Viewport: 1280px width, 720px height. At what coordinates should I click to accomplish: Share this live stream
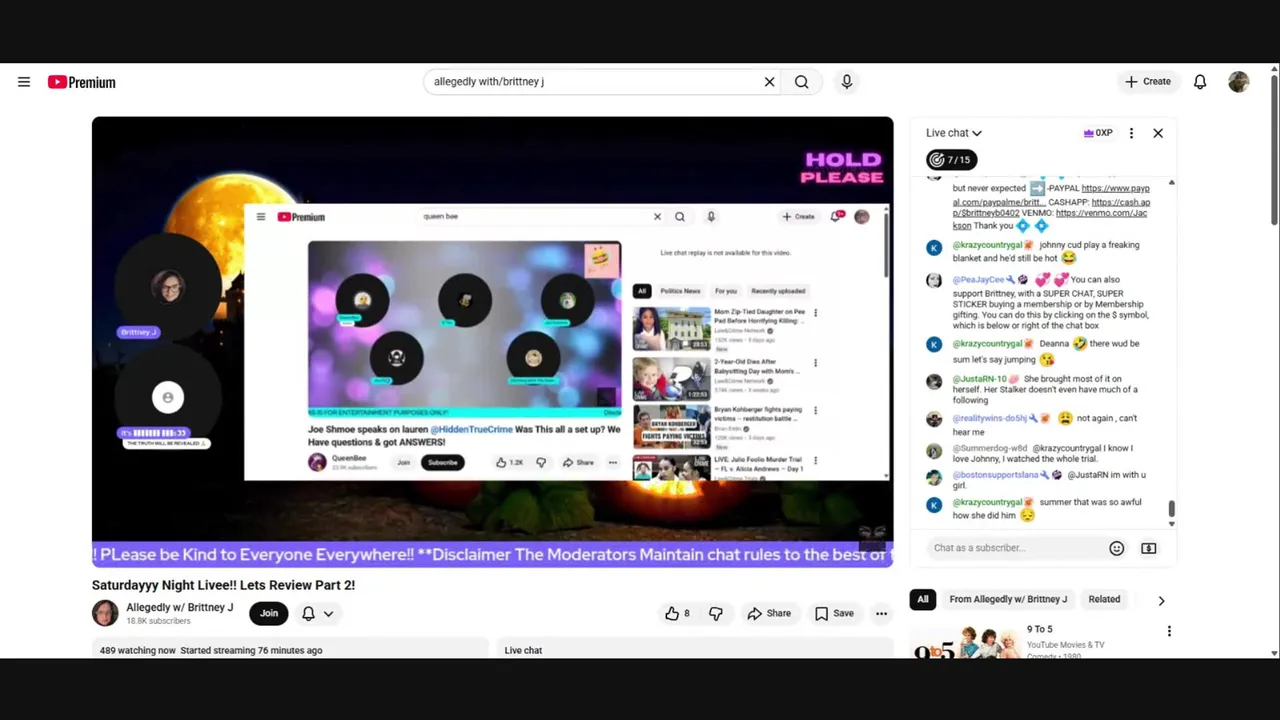click(x=769, y=613)
